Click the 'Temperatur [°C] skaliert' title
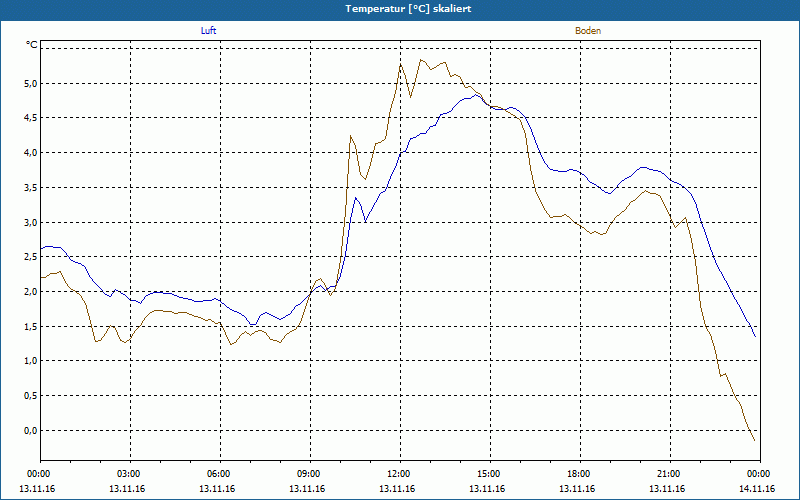The image size is (800, 500). tap(408, 9)
